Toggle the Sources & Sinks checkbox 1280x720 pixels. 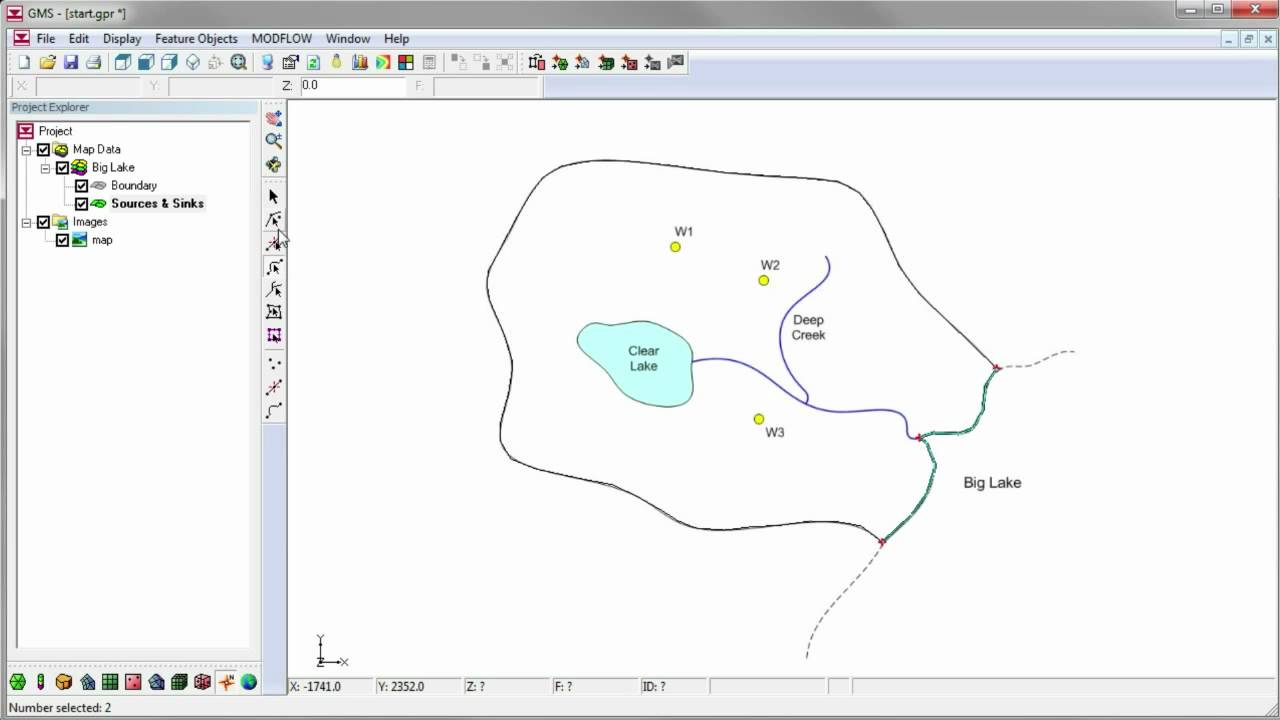click(82, 203)
